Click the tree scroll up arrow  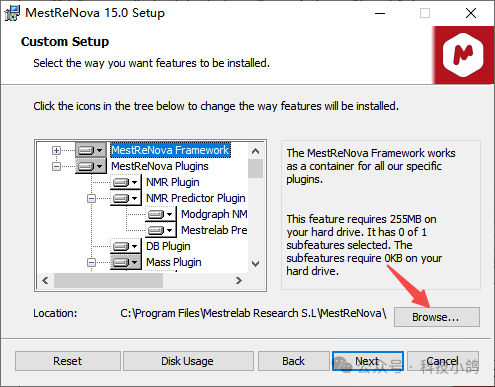[x=256, y=151]
